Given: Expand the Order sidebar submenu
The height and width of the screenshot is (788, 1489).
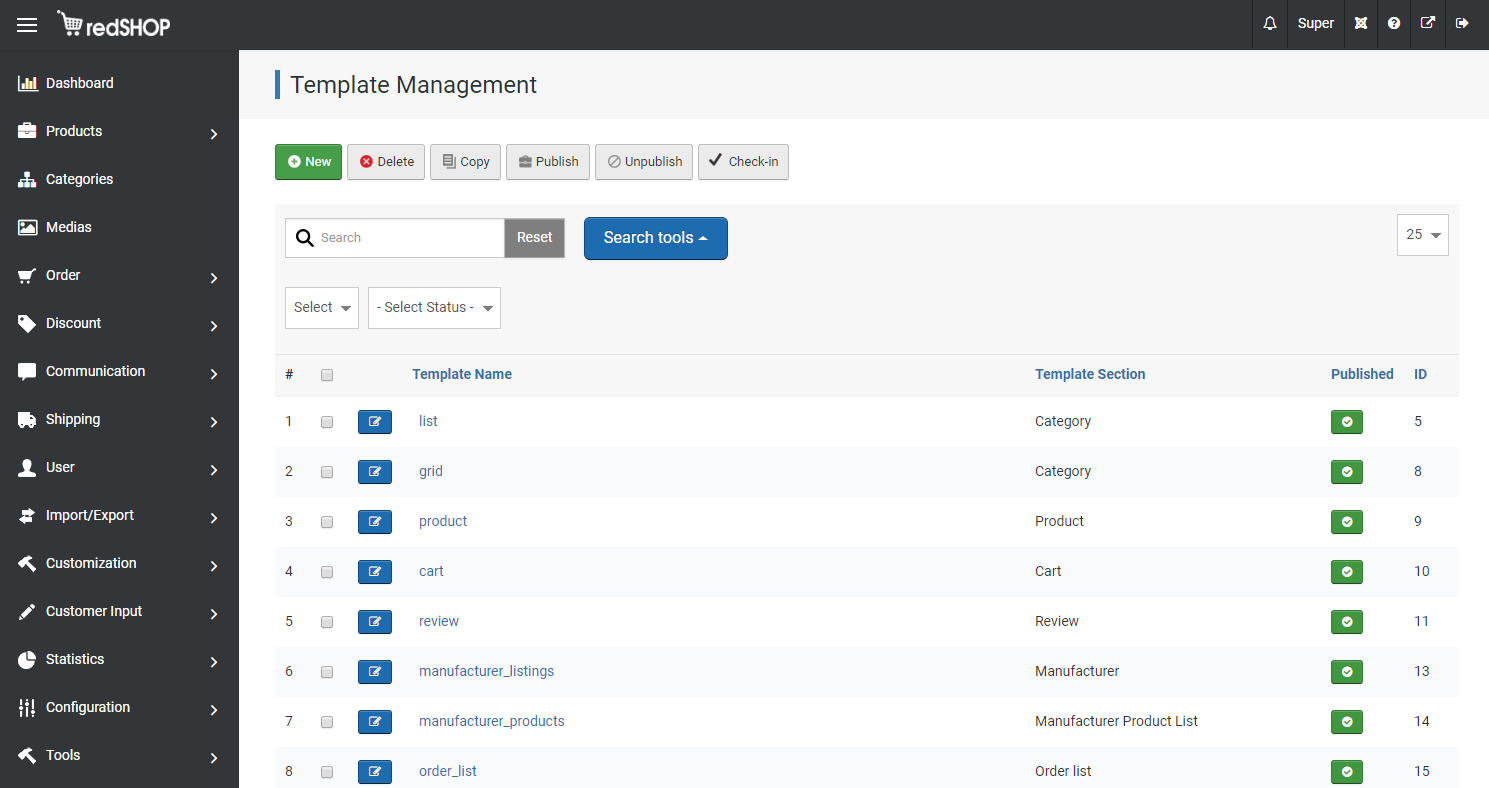Looking at the screenshot, I should (214, 277).
